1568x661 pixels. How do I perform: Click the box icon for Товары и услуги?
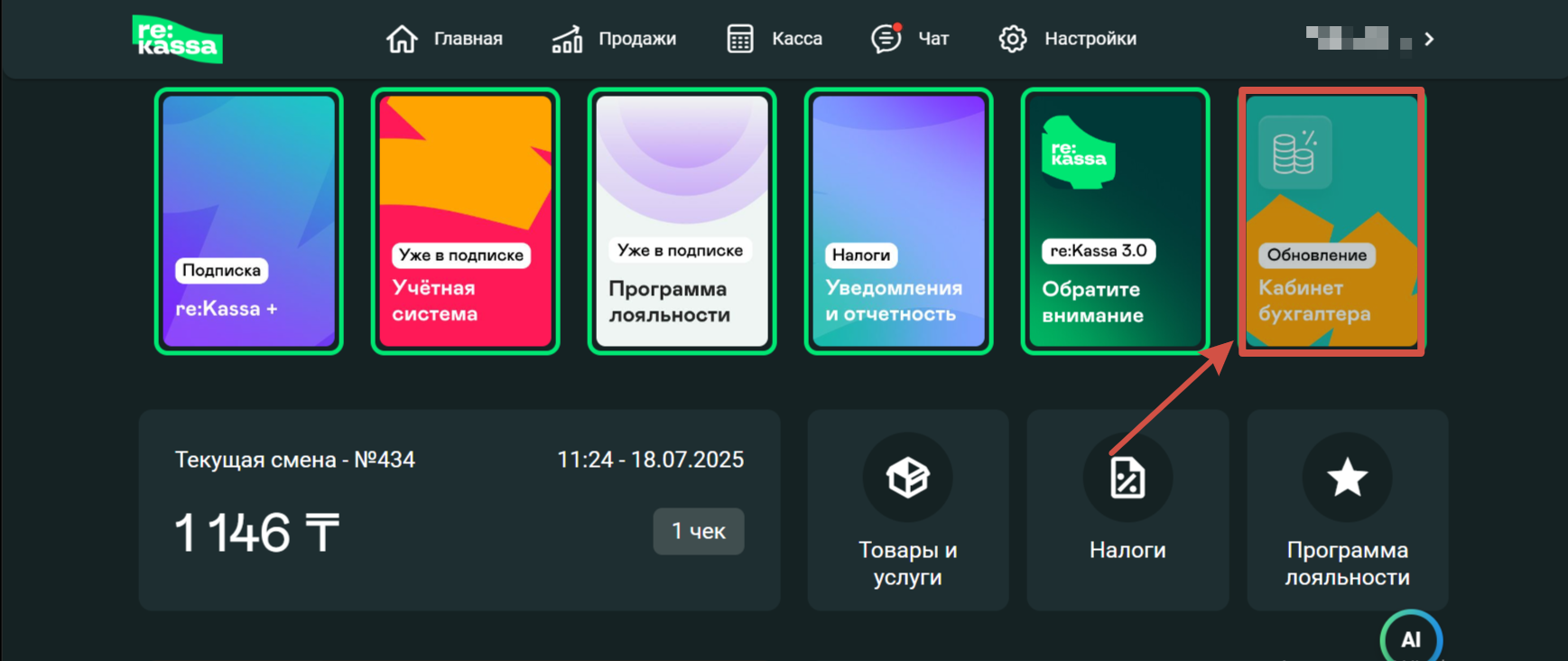908,477
